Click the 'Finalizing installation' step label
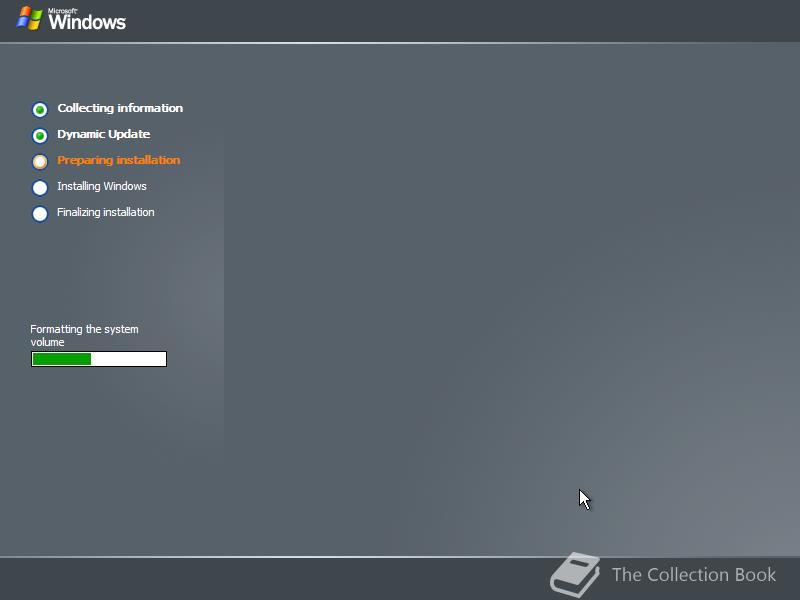The image size is (800, 600). [106, 212]
